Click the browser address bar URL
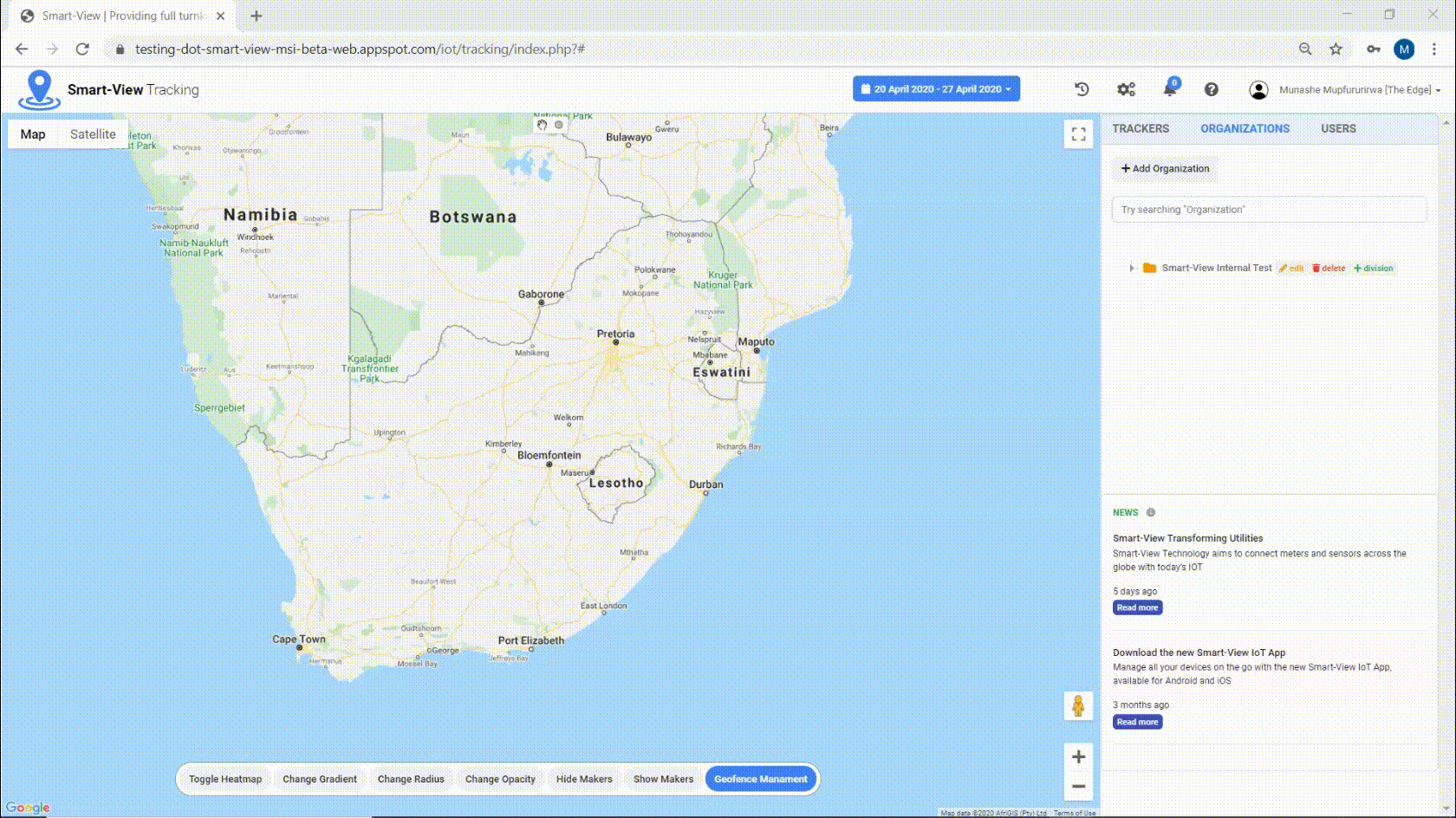Screen dimensions: 1456x818 point(360,49)
